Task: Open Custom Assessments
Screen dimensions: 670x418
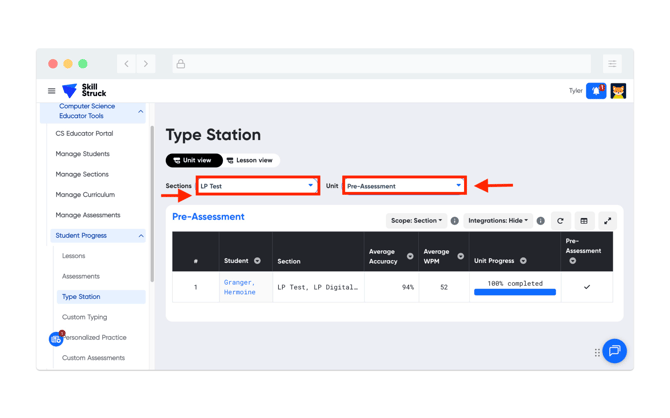Action: point(93,358)
